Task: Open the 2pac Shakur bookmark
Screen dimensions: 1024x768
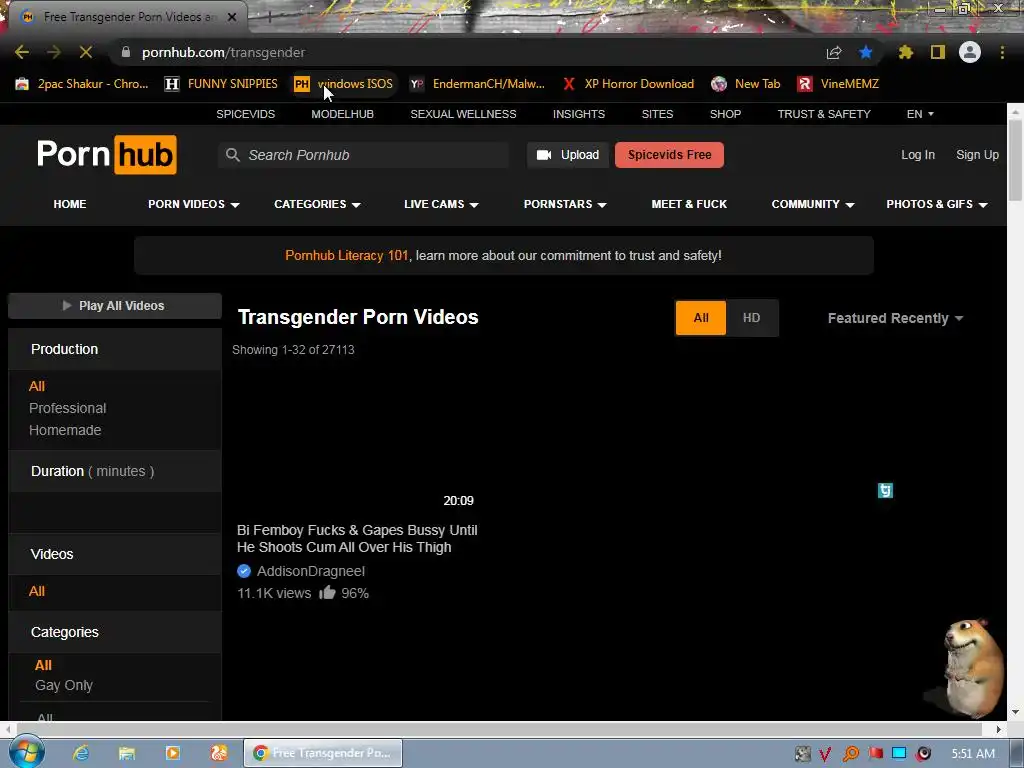Action: point(82,84)
